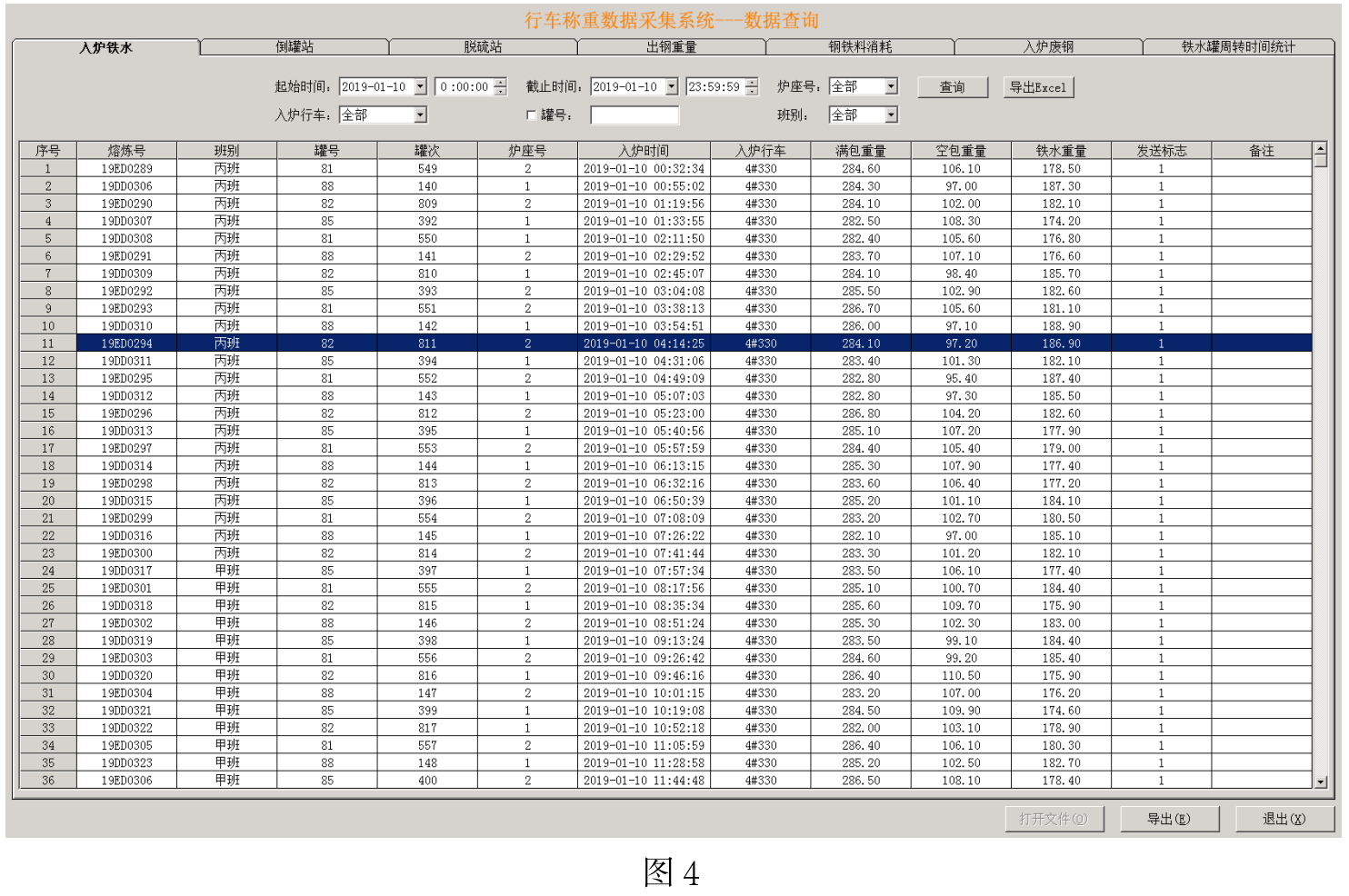Expand the 截止时间 date dropdown
Screen dimensions: 1349x896
pyautogui.click(x=672, y=87)
